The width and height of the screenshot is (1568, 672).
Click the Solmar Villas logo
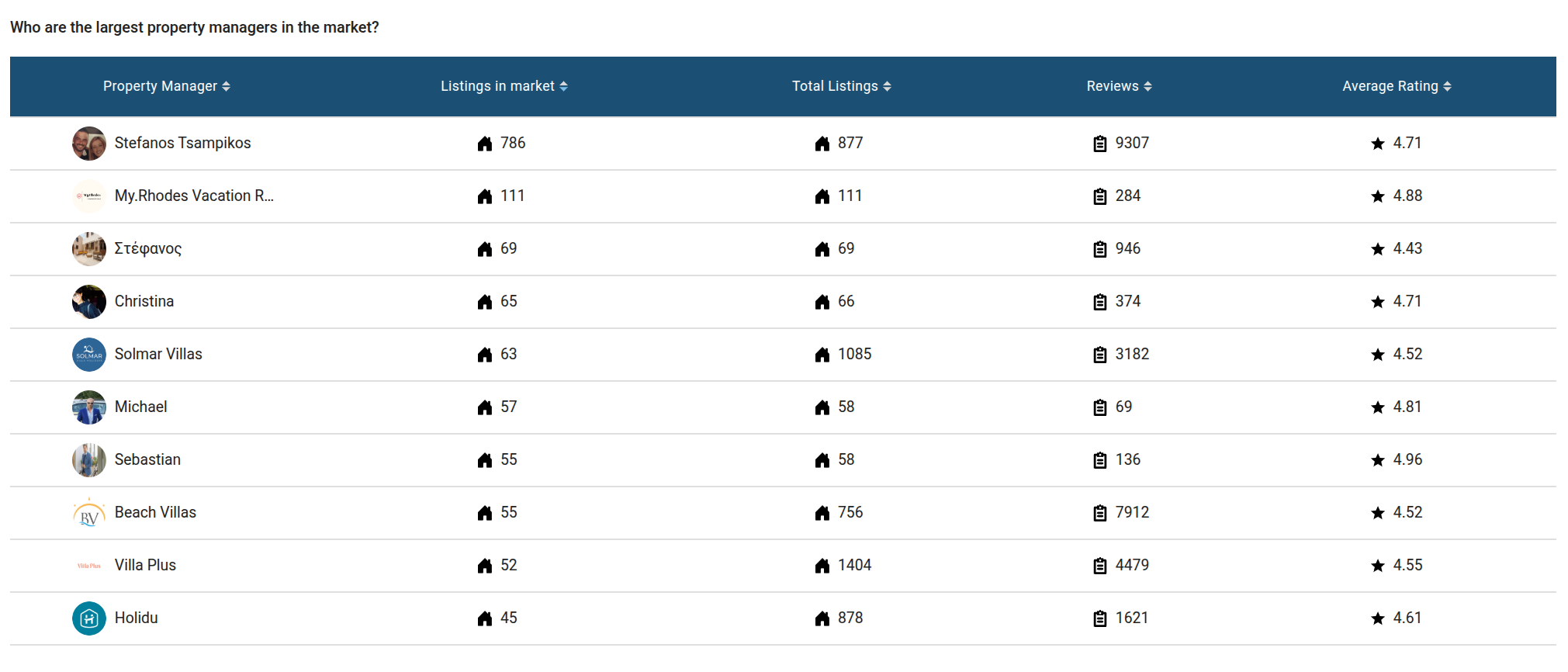[x=89, y=355]
